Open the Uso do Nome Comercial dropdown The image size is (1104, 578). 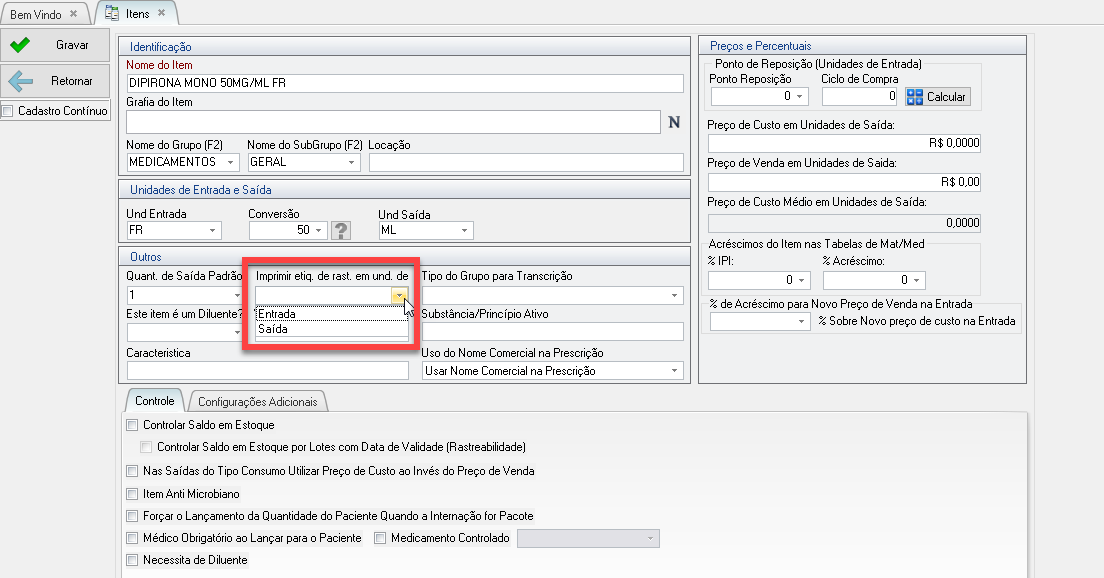[674, 371]
